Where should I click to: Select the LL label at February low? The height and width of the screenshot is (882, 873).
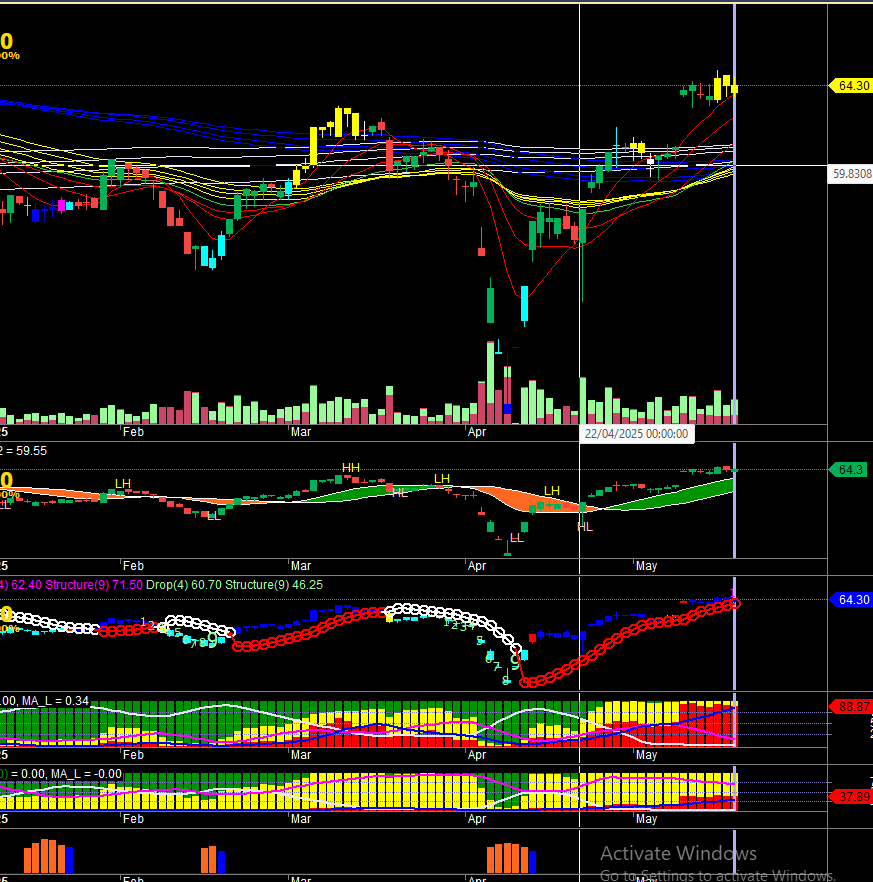[x=214, y=515]
